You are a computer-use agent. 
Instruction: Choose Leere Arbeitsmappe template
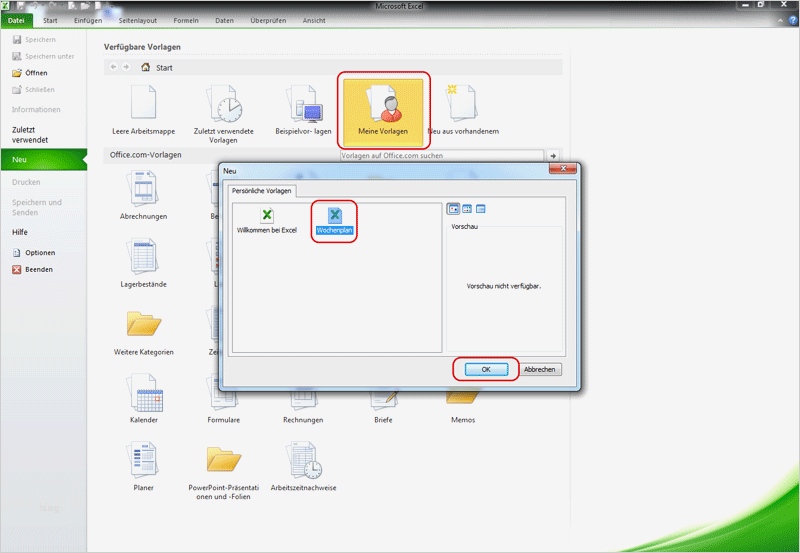click(x=143, y=110)
